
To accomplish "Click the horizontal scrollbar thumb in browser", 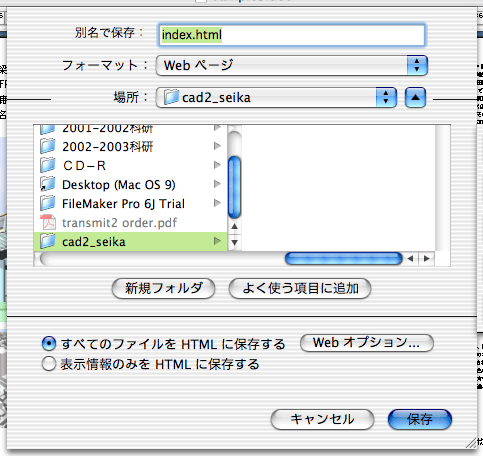I will click(x=344, y=259).
